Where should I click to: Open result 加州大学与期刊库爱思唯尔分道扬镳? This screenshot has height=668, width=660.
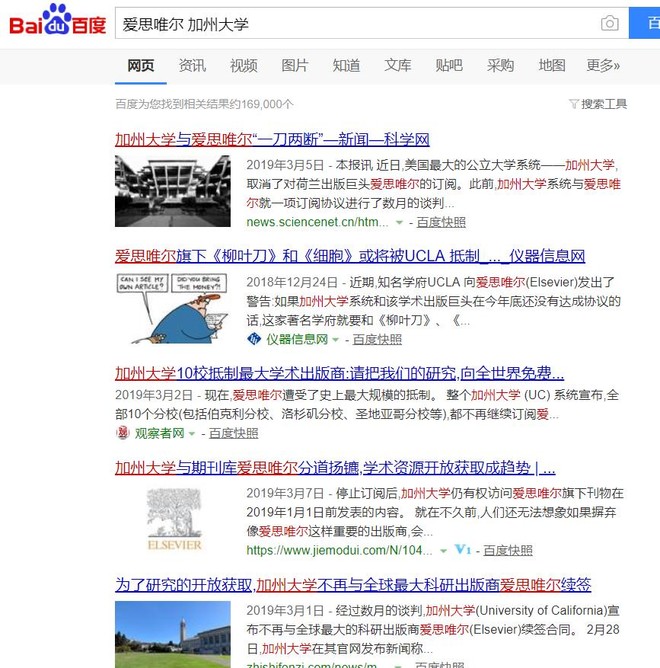(x=335, y=467)
